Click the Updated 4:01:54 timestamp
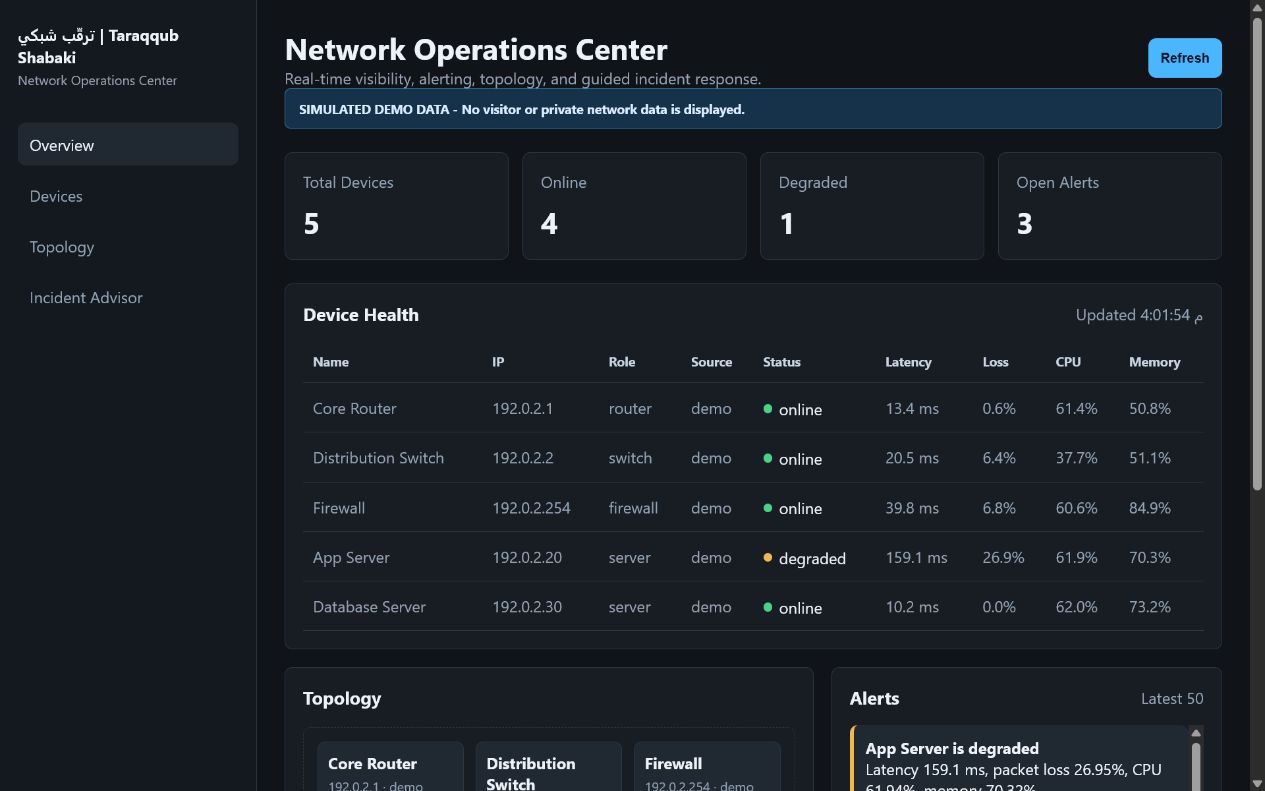Screen dimensions: 1265x791 pyautogui.click(x=1139, y=315)
